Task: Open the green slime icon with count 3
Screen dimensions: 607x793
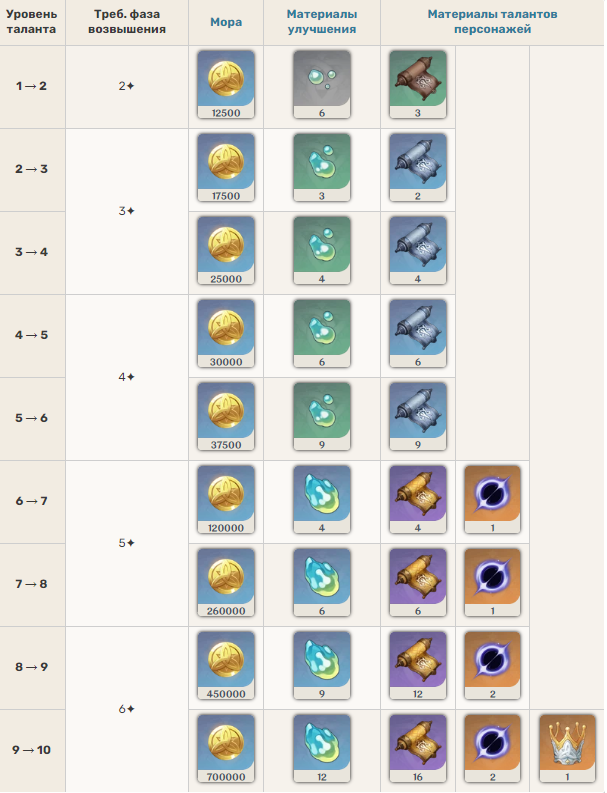Action: click(x=322, y=167)
